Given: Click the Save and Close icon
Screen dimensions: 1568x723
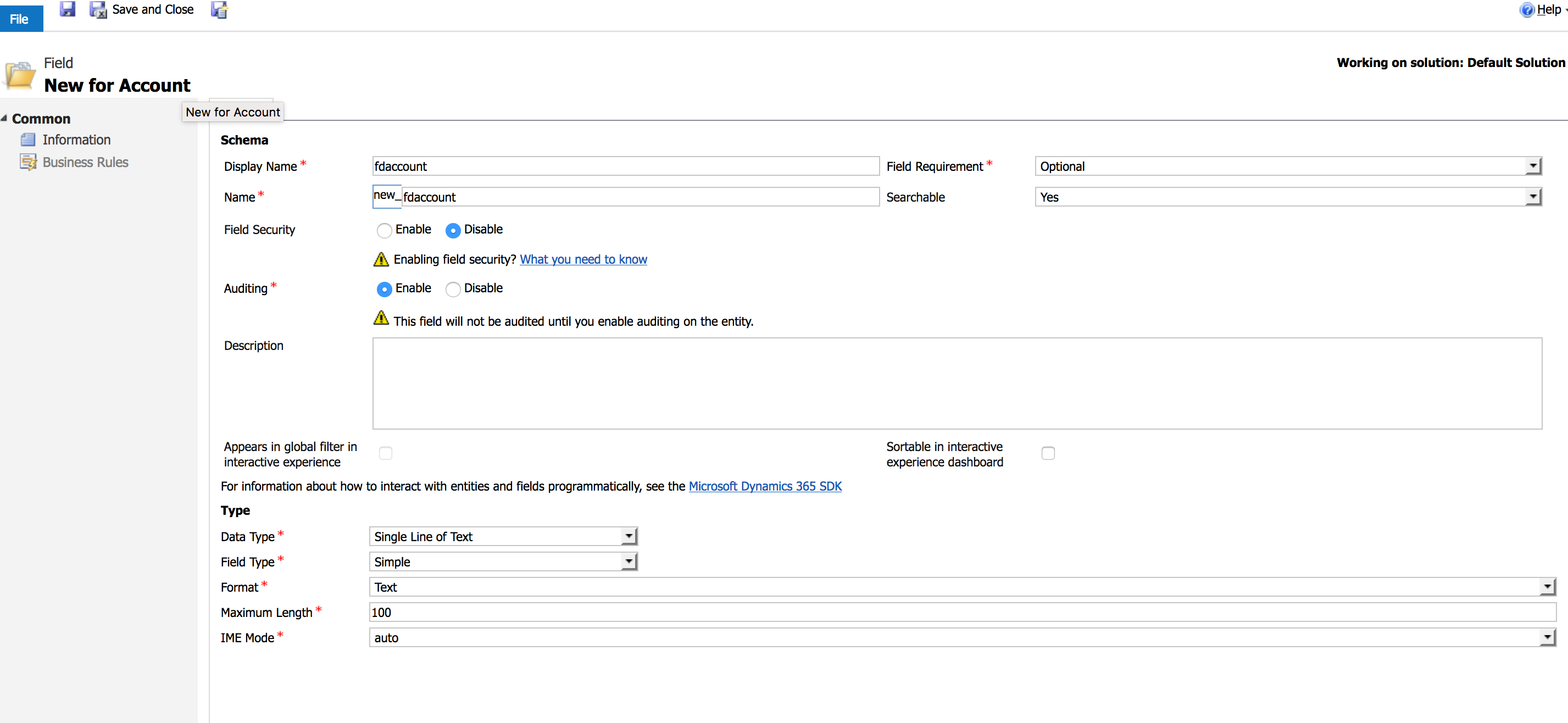Looking at the screenshot, I should (97, 10).
